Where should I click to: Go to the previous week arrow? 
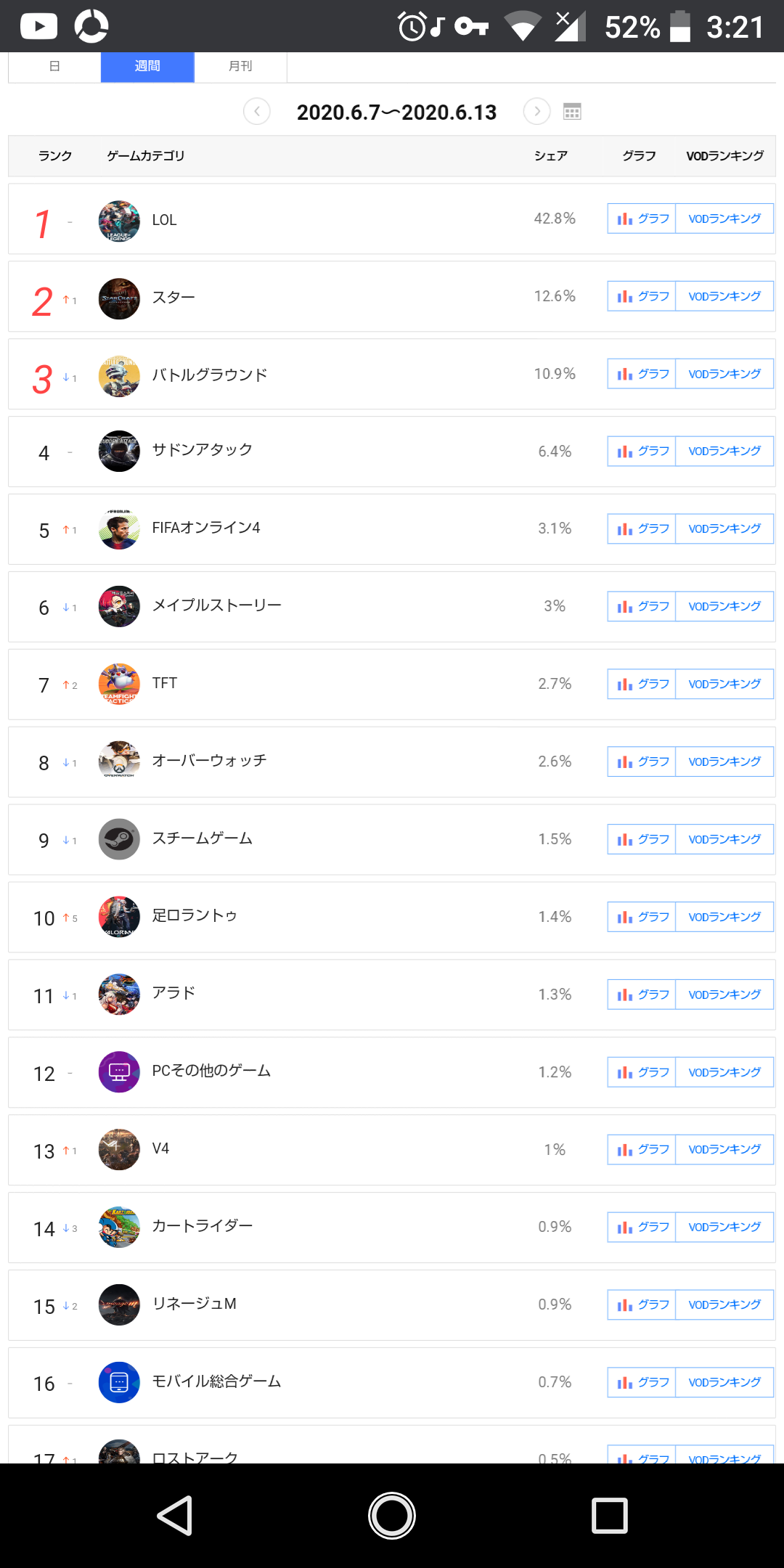(257, 112)
